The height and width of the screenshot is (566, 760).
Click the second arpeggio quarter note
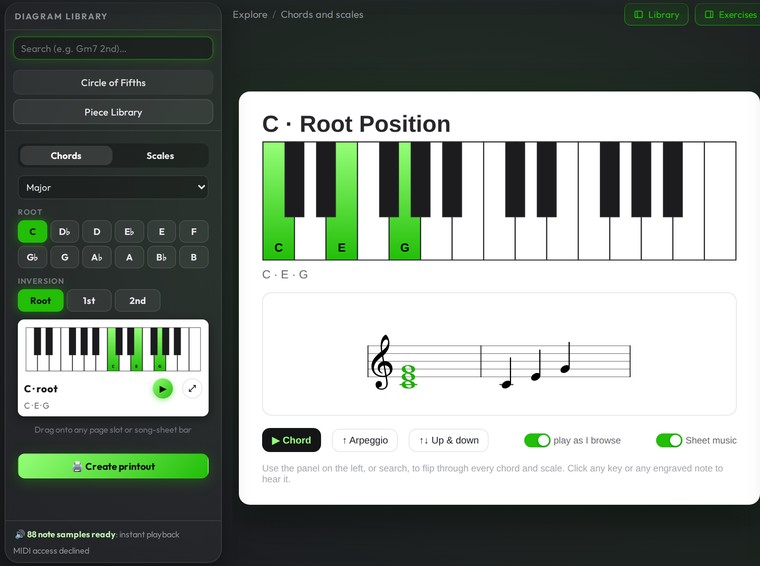pyautogui.click(x=536, y=376)
